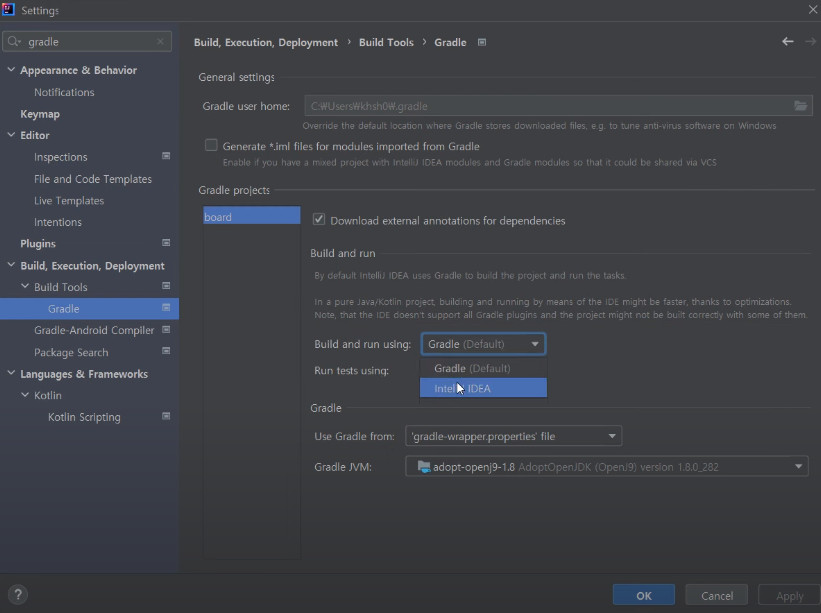Click the IntelliJ IDEA logo in title bar

click(8, 9)
